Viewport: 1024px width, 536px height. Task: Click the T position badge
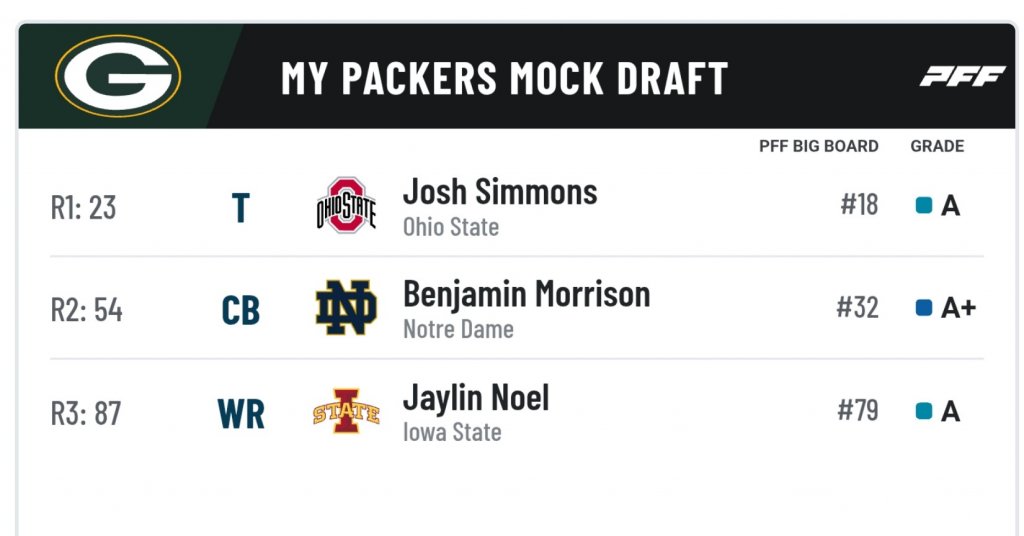pyautogui.click(x=240, y=208)
